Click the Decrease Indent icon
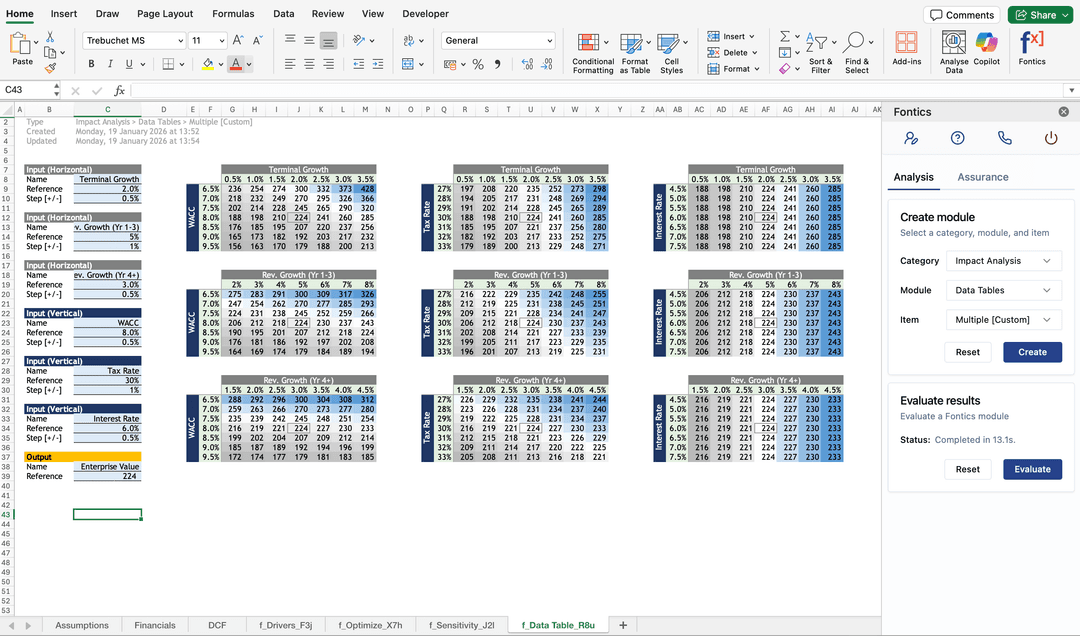The image size is (1080, 636). (358, 64)
